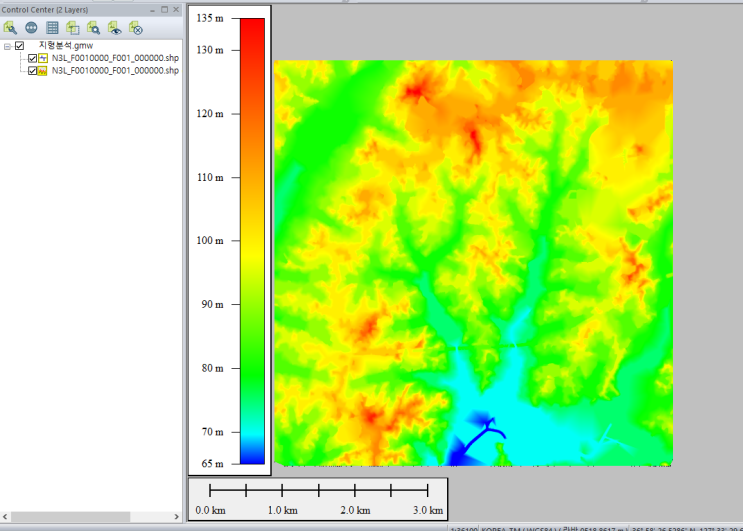This screenshot has width=743, height=531.
Task: Toggle checkbox of the second .shp layer
Action: click(32, 71)
